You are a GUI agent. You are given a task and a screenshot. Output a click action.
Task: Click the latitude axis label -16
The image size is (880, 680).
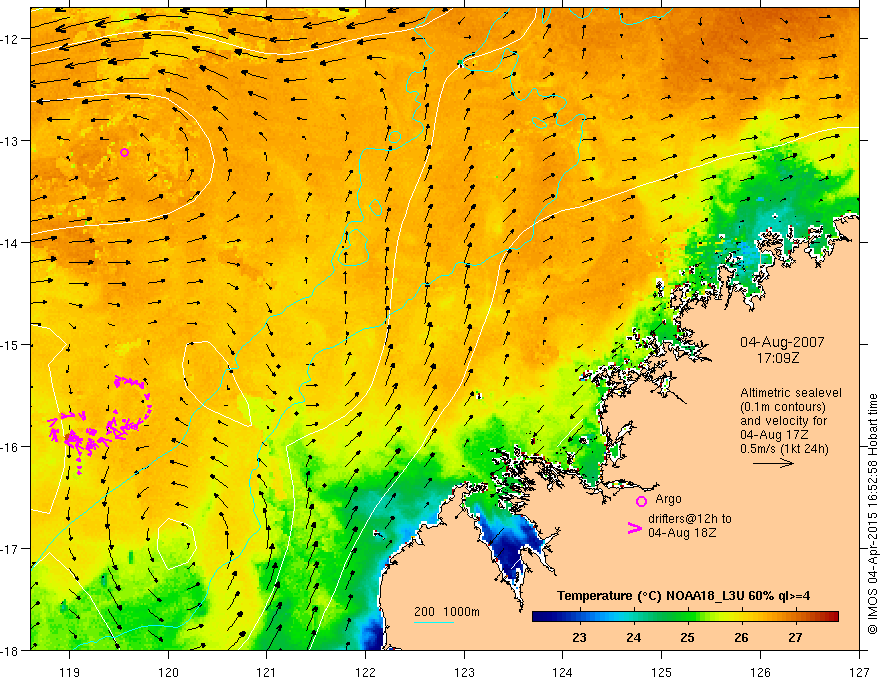click(x=10, y=447)
